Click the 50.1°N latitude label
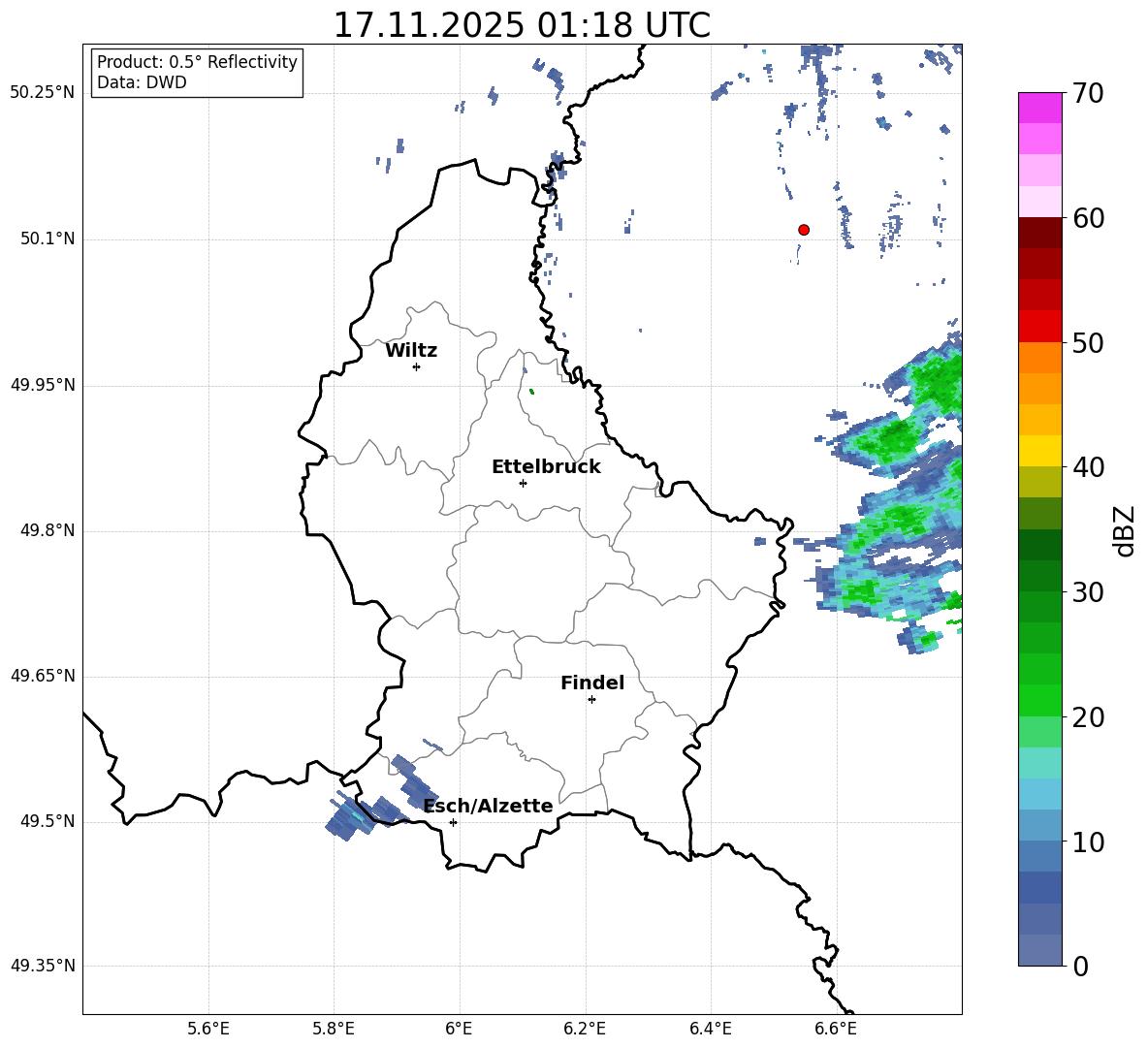 point(47,238)
